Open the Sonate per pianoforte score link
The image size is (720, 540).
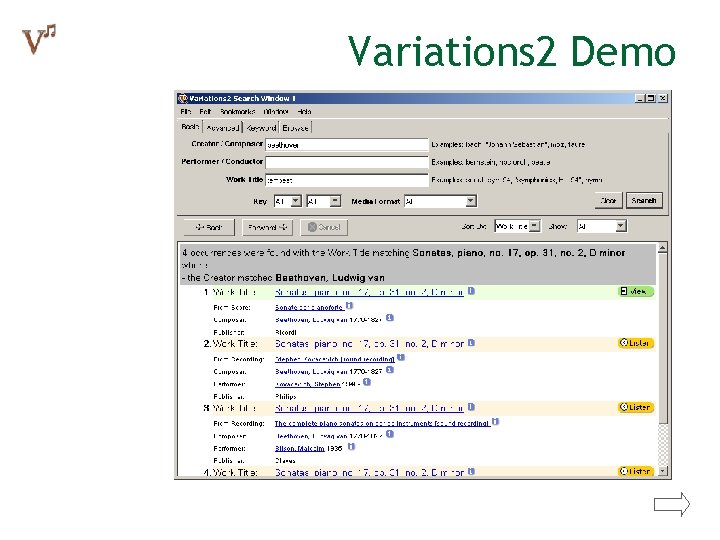pyautogui.click(x=309, y=307)
